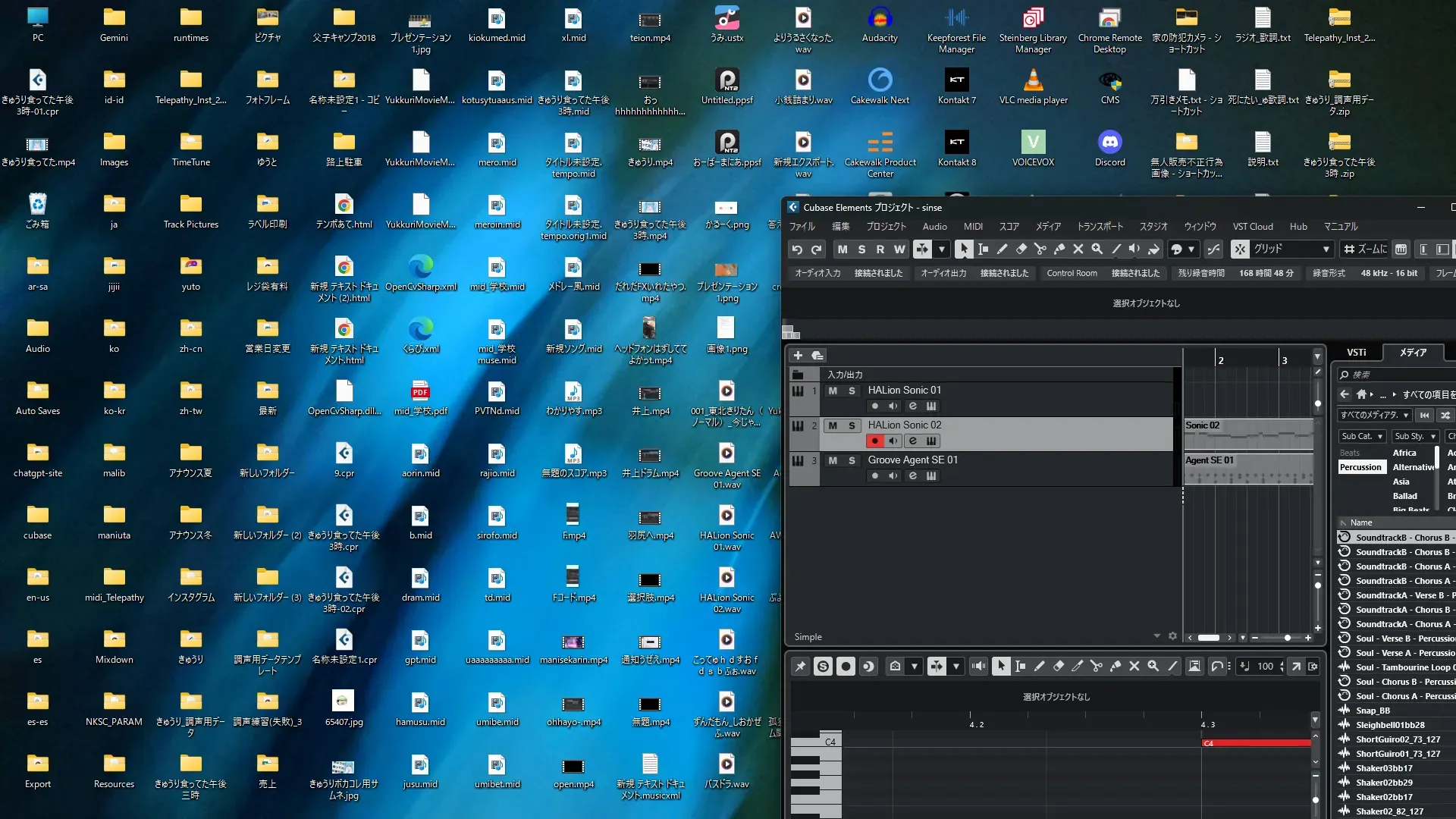Image resolution: width=1456 pixels, height=819 pixels.
Task: Click the Add Track plus button
Action: click(x=798, y=356)
